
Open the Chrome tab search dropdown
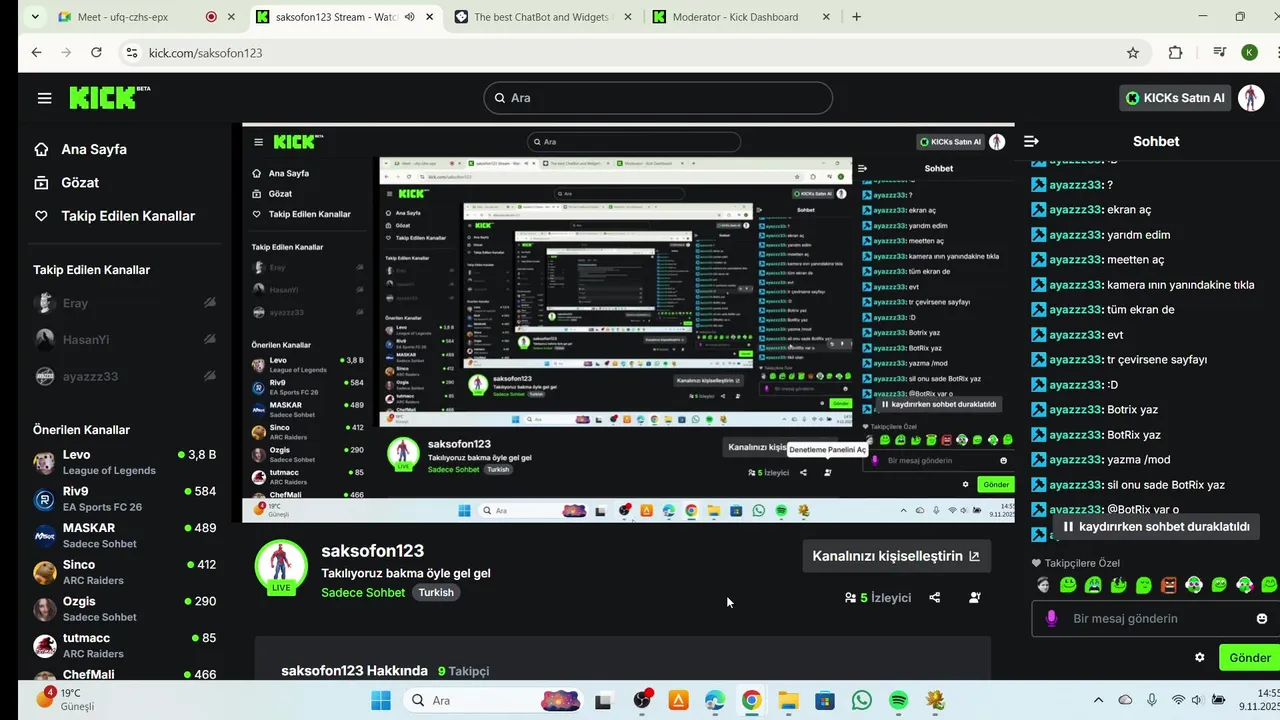pos(36,17)
